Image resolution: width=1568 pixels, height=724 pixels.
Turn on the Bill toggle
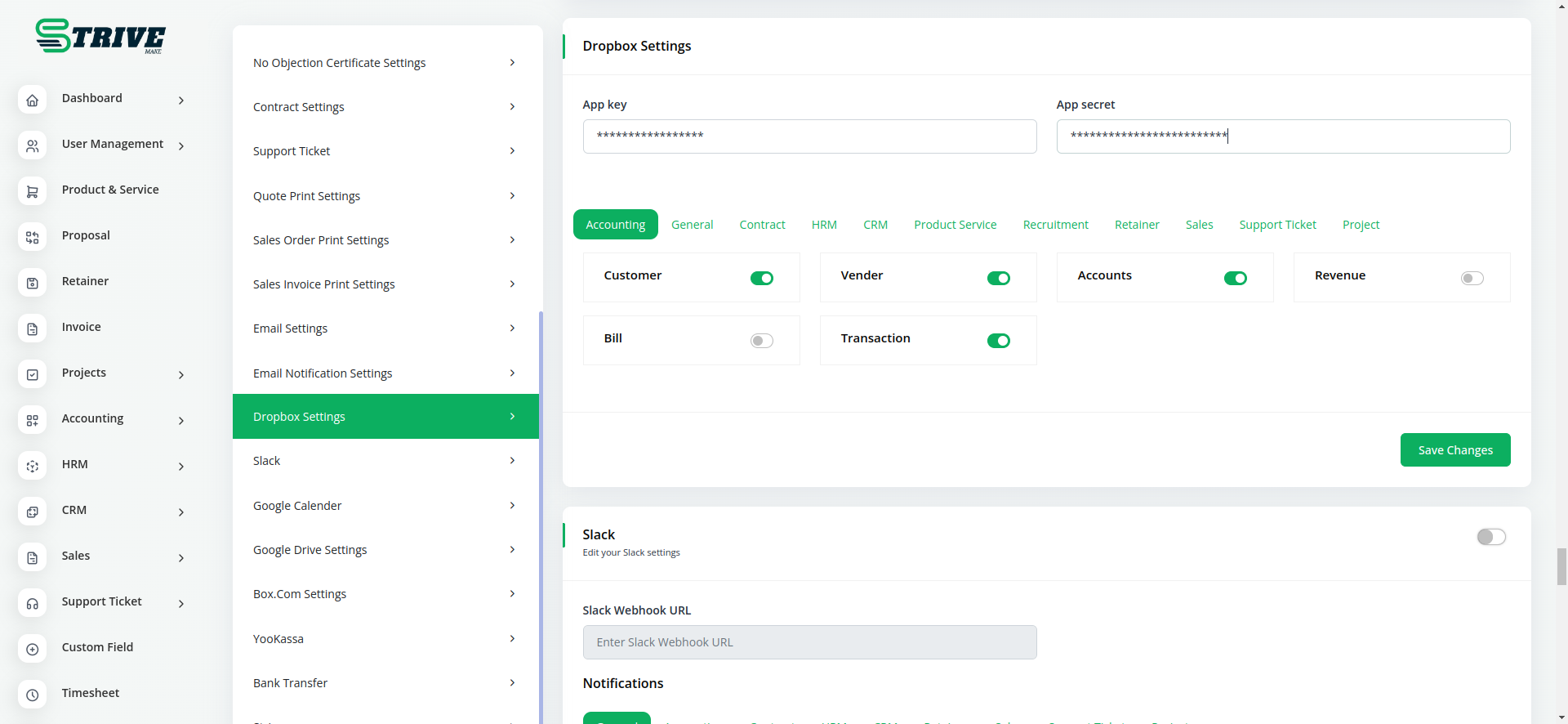[x=761, y=341]
